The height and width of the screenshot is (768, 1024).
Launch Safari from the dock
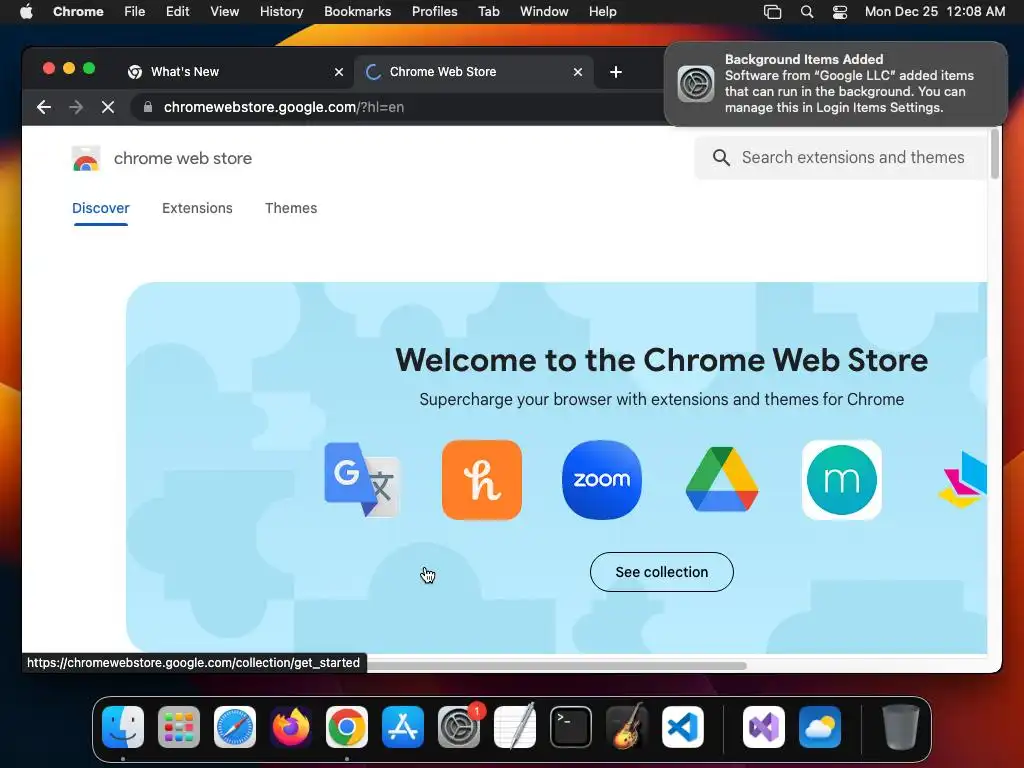tap(235, 727)
